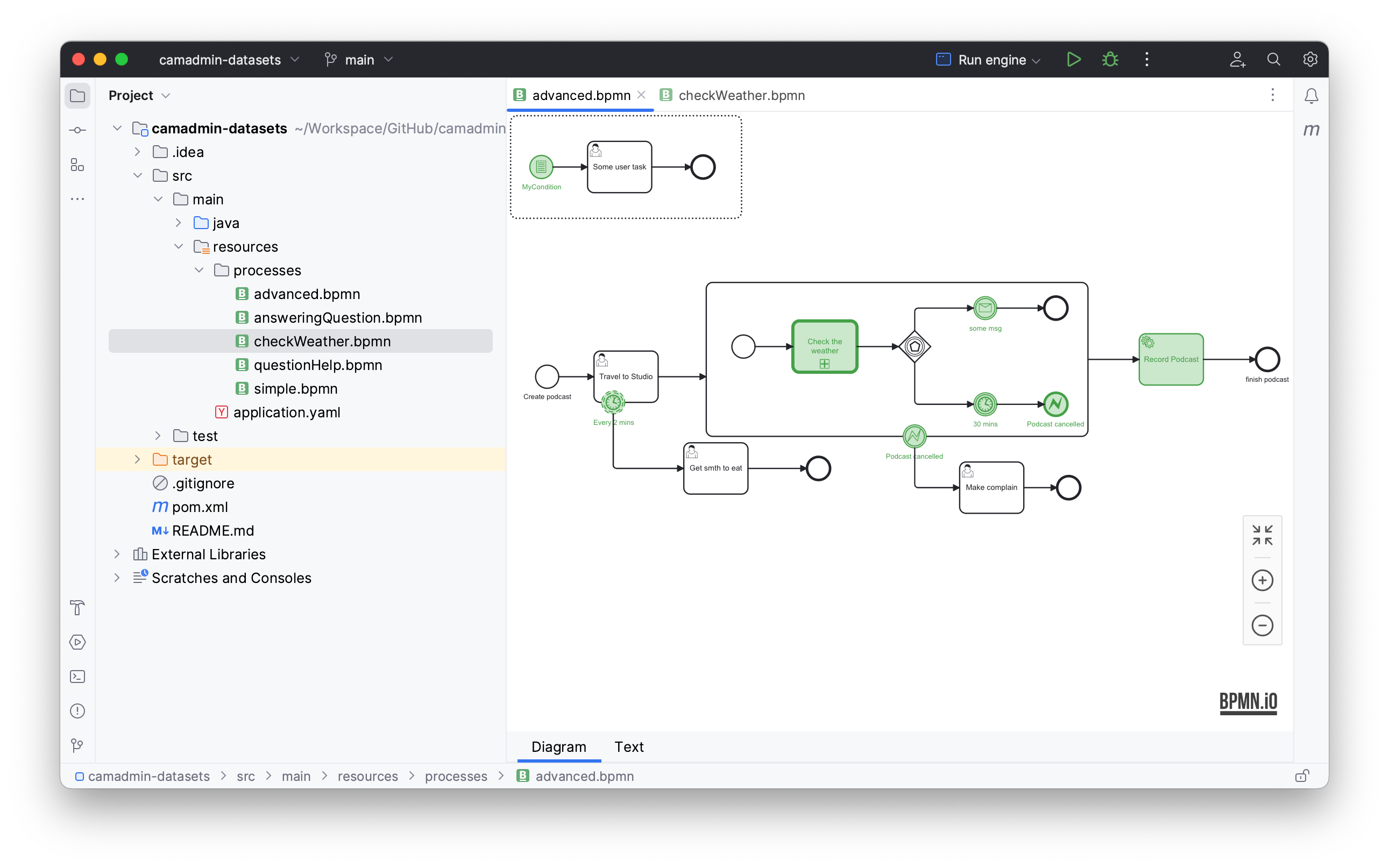Open the Maven tool window icon
1389x868 pixels.
tap(1311, 130)
